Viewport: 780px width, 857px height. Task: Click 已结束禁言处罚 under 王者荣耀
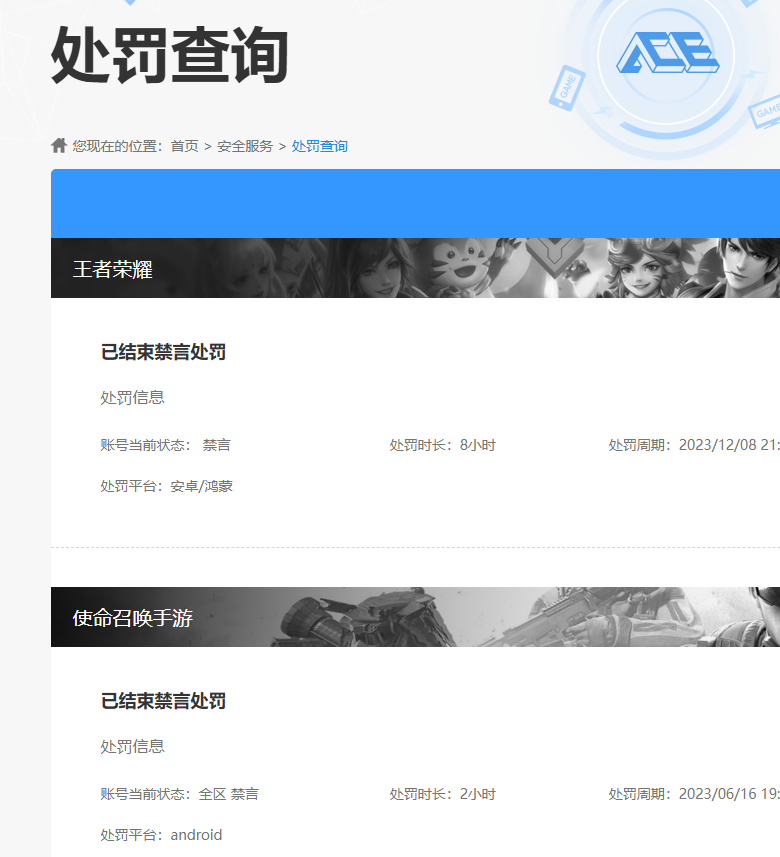[163, 352]
